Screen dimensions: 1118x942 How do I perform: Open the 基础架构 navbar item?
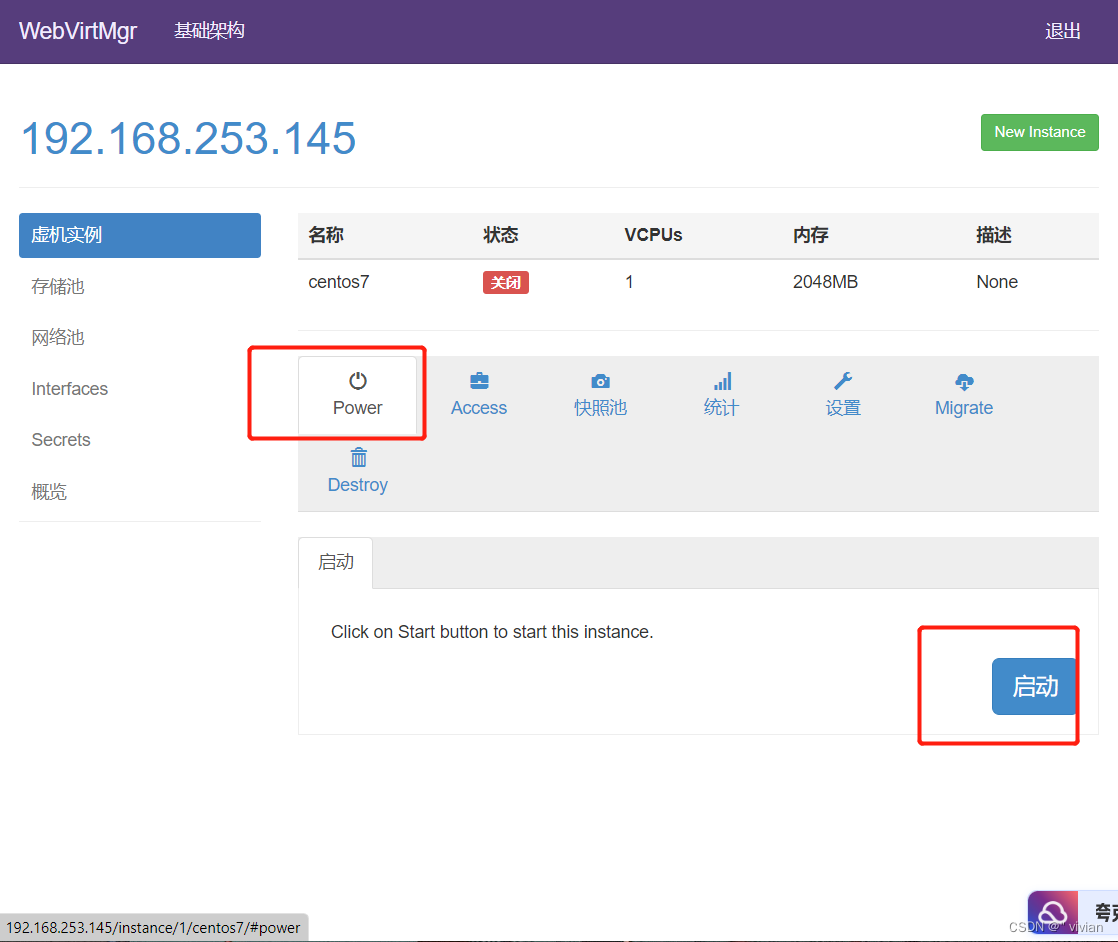tap(209, 31)
